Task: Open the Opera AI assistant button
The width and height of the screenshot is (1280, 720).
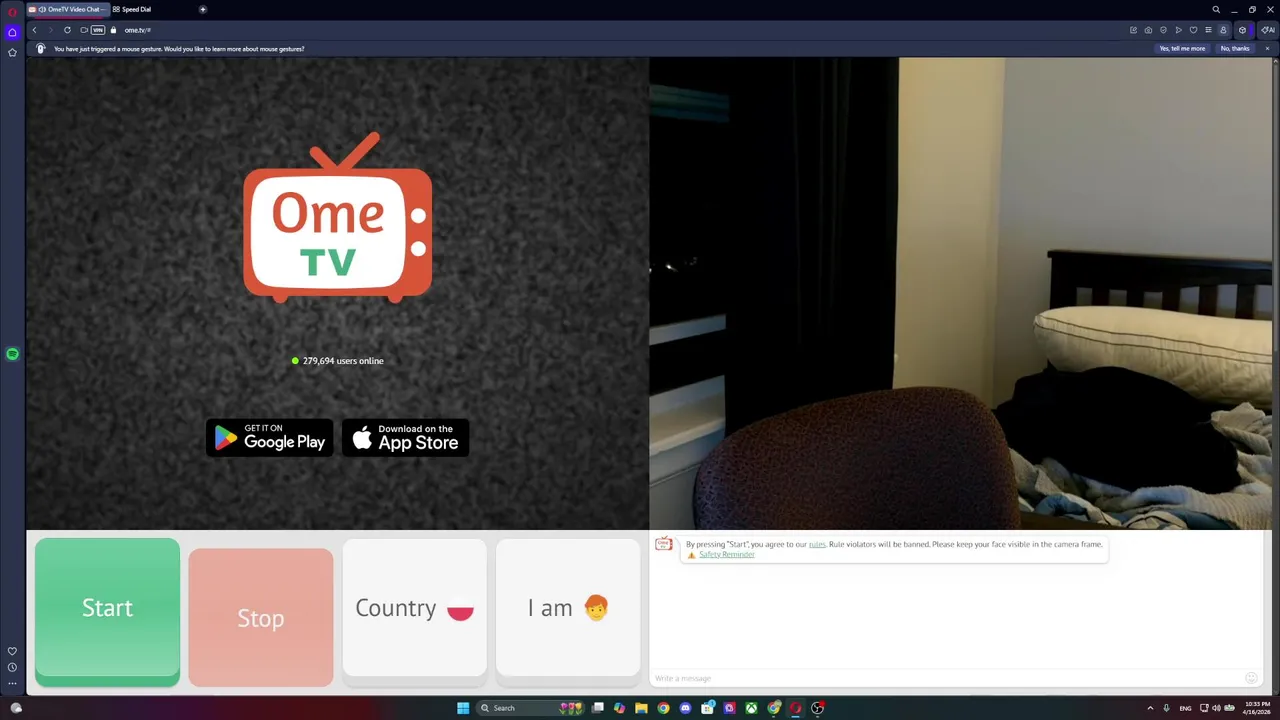Action: tap(1267, 30)
